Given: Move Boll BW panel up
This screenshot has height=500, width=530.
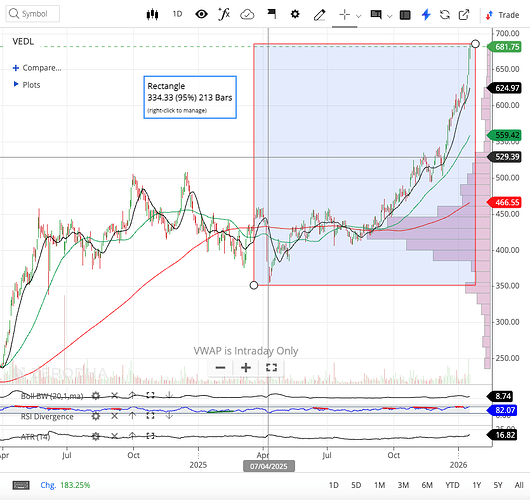Looking at the screenshot, I should (x=132, y=395).
